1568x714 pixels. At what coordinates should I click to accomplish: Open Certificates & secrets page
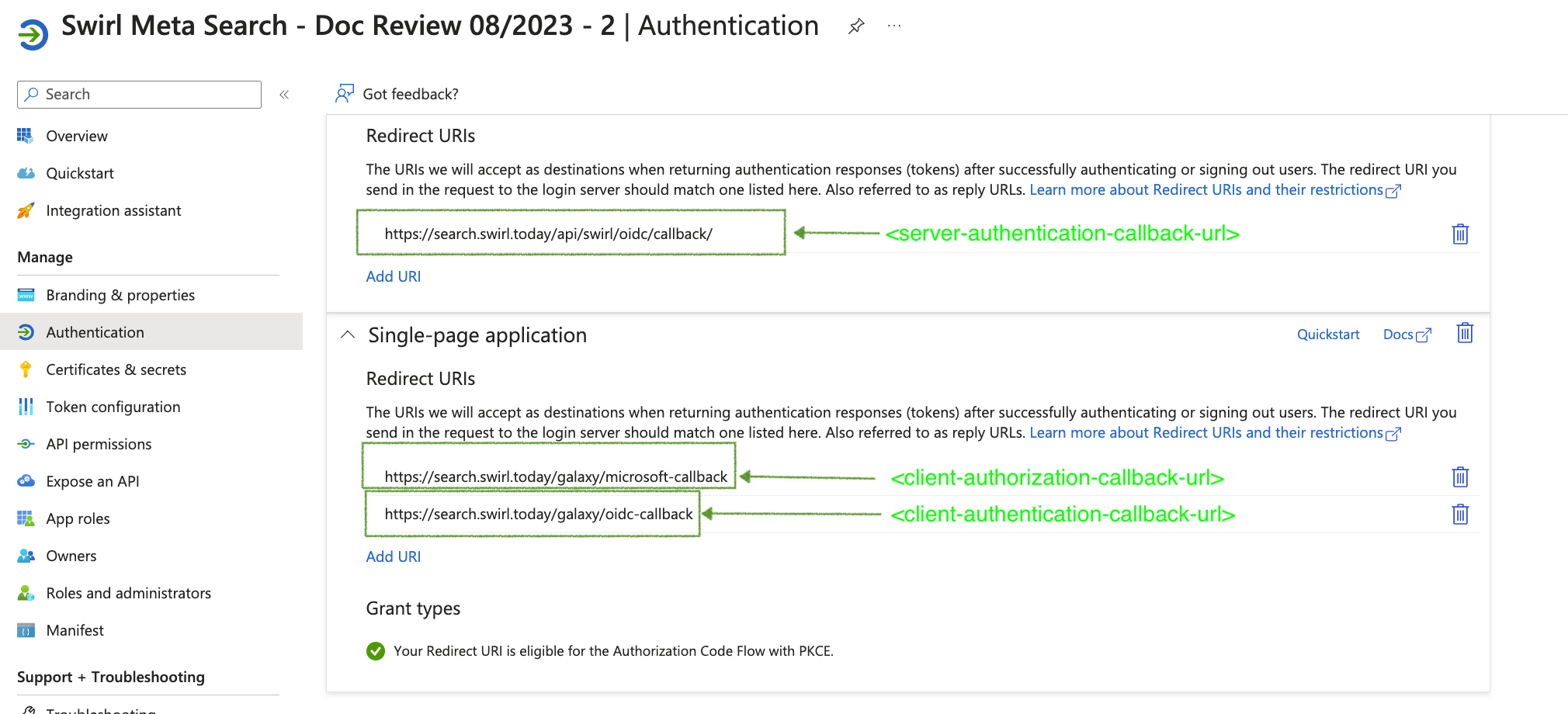(116, 369)
